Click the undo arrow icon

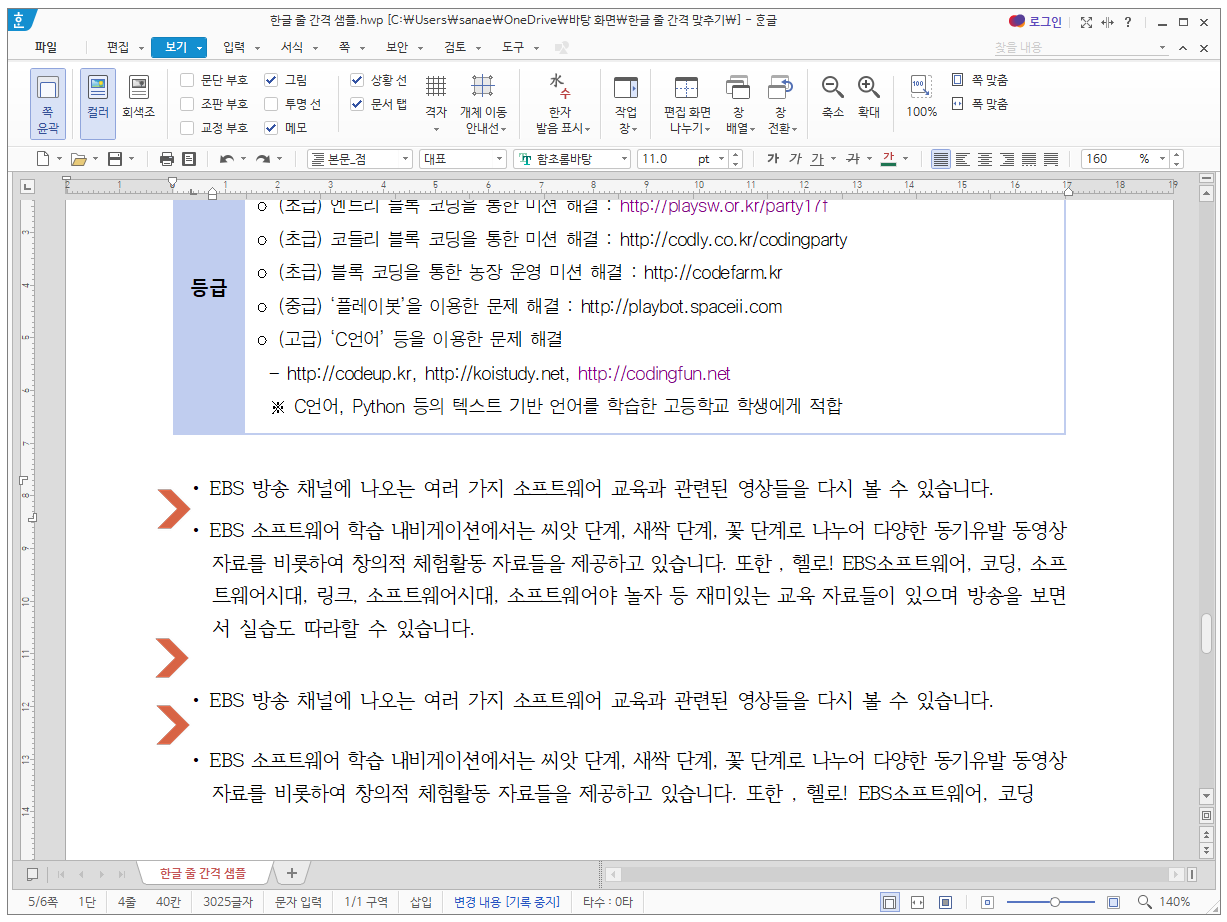pyautogui.click(x=227, y=159)
